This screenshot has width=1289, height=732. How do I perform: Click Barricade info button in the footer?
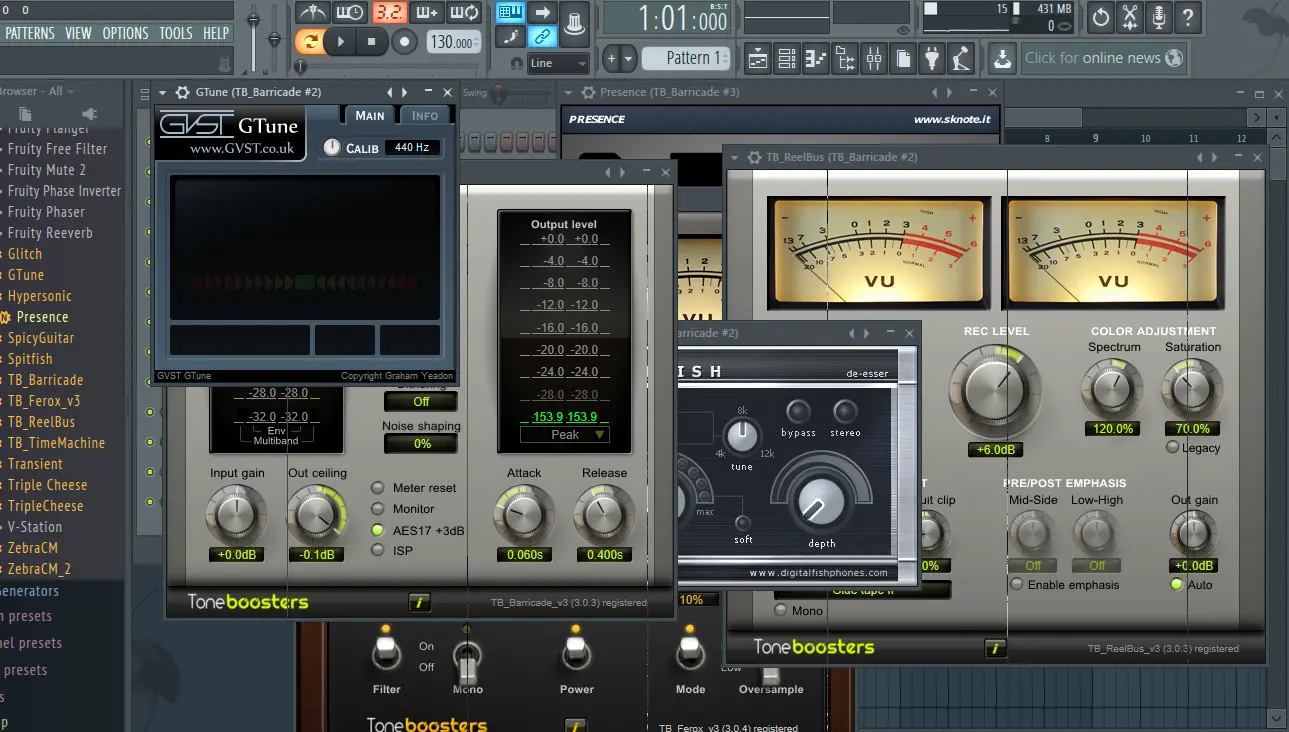click(x=420, y=602)
